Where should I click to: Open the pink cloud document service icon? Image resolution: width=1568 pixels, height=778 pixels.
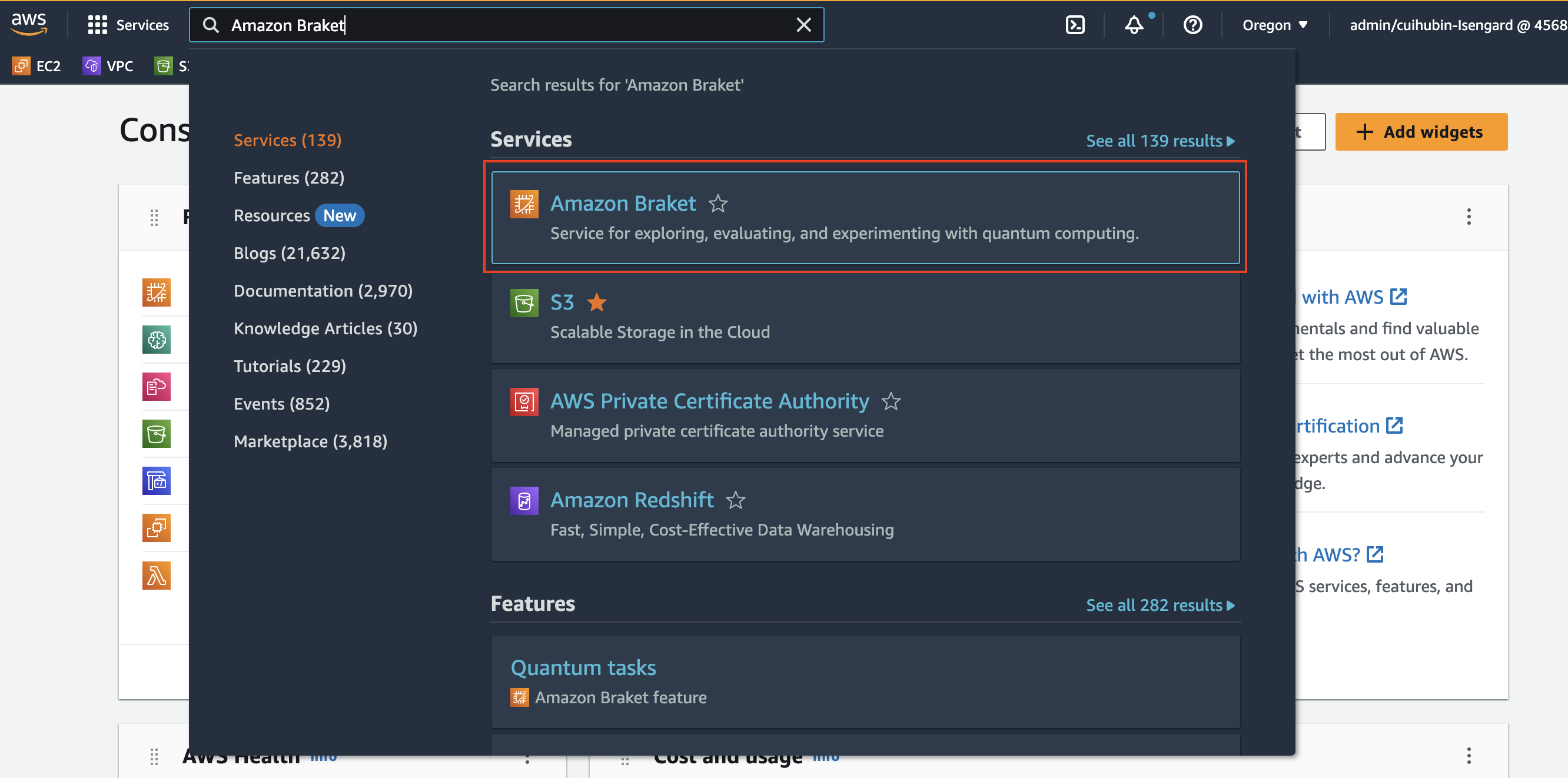click(157, 387)
